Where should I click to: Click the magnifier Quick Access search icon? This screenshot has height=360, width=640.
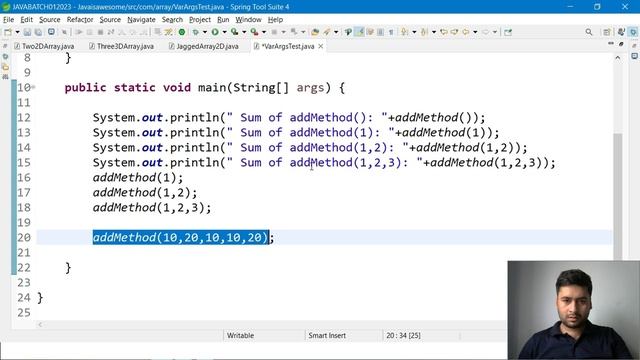(x=589, y=32)
